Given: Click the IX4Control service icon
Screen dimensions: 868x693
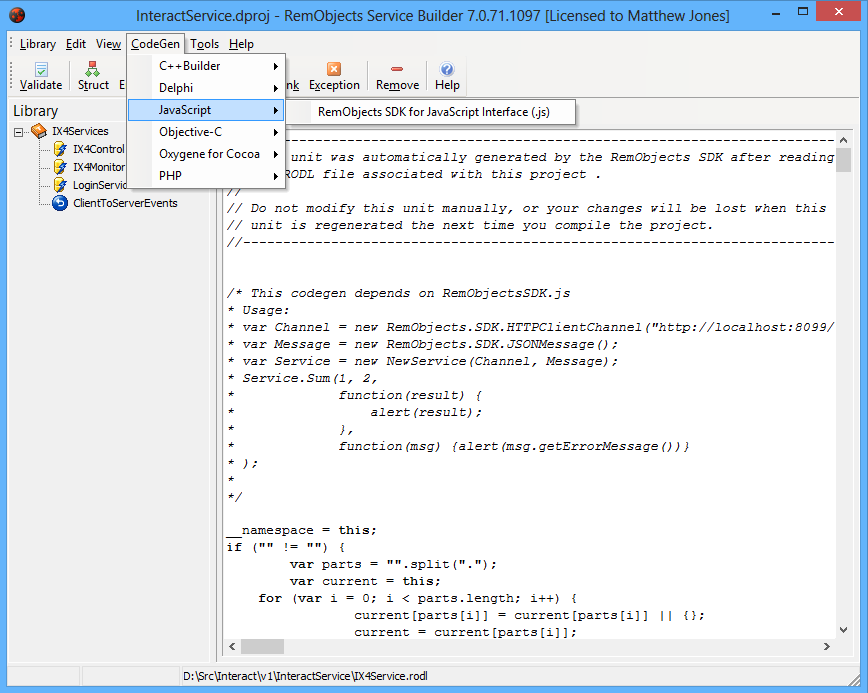Looking at the screenshot, I should tap(60, 149).
